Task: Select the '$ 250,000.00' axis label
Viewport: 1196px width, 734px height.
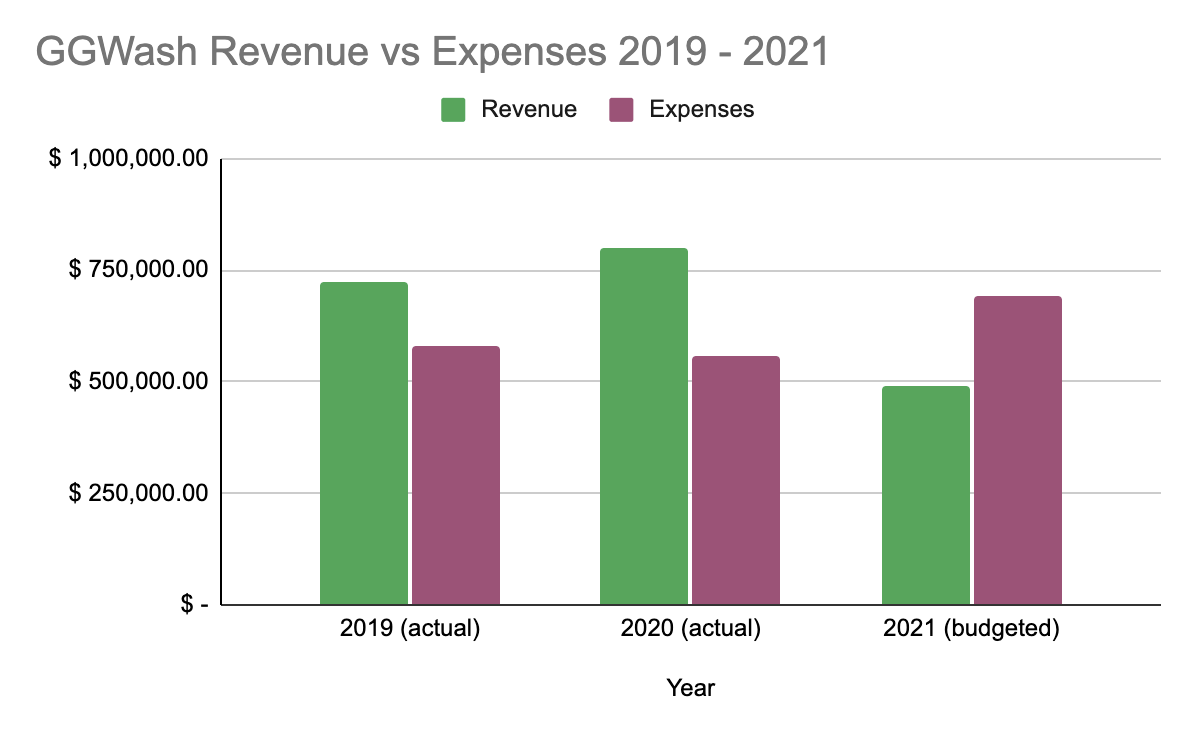Action: [139, 493]
